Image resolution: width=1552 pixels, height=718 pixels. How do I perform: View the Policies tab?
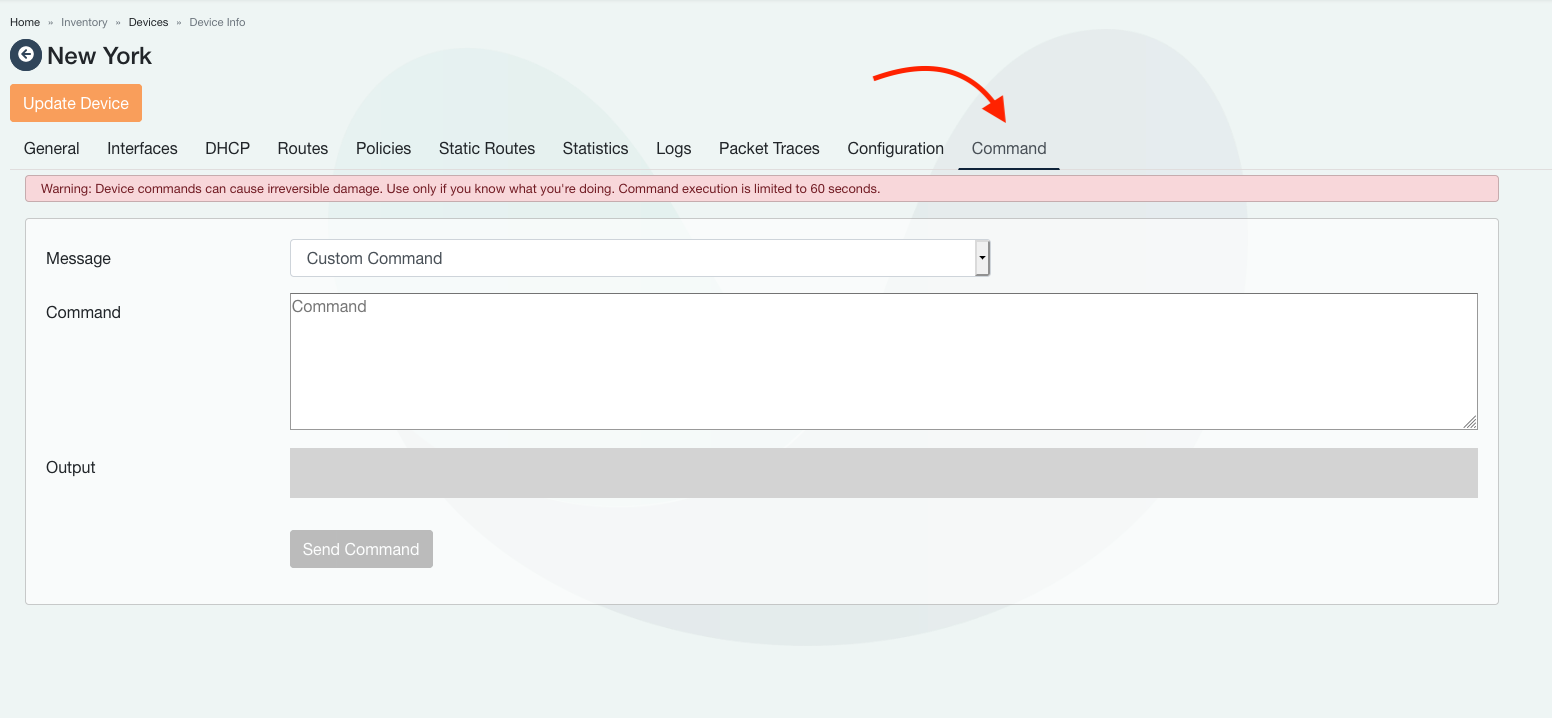383,148
